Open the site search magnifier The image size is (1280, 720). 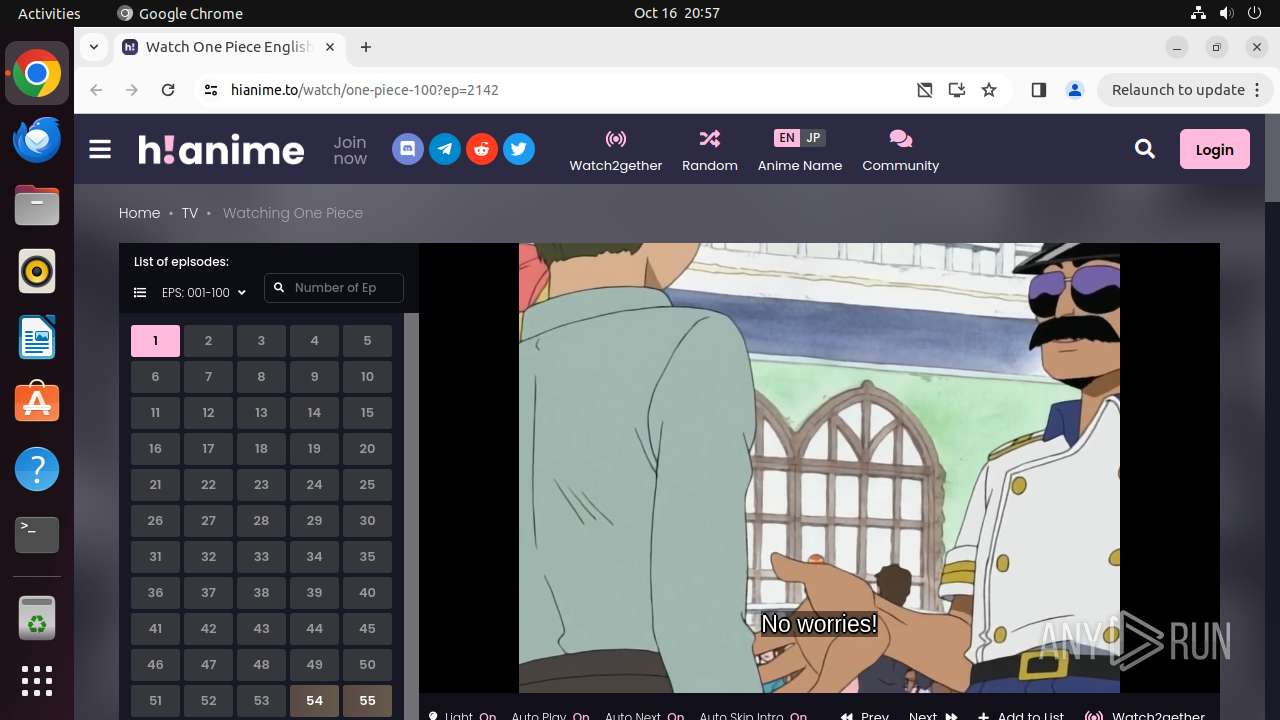[1145, 149]
